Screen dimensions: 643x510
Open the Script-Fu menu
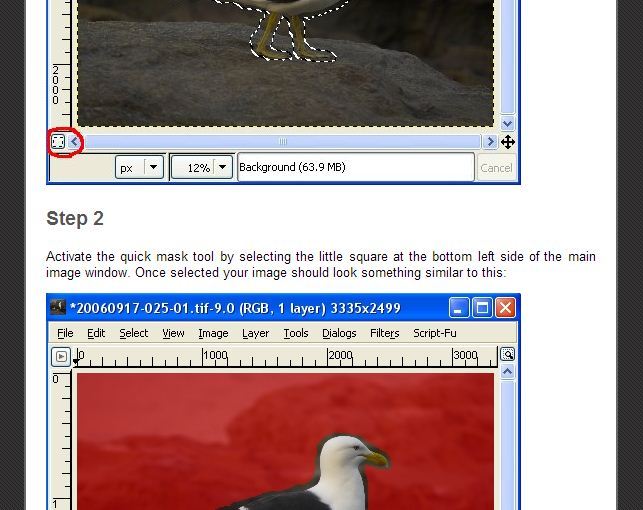[435, 333]
